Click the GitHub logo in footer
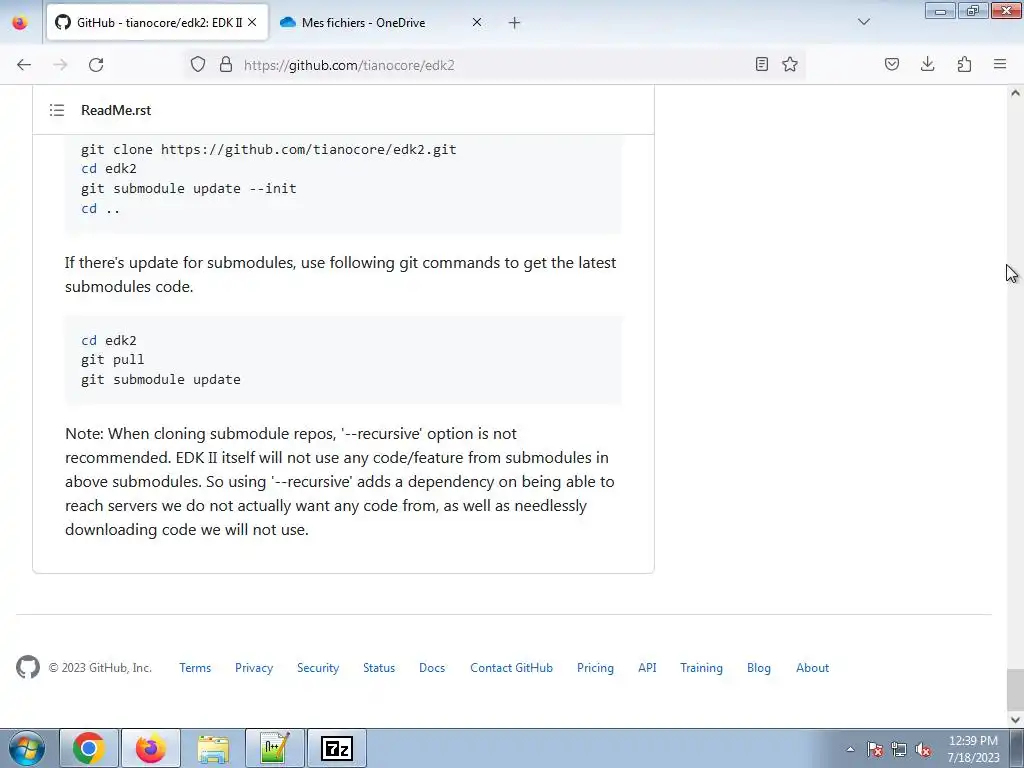Image resolution: width=1024 pixels, height=768 pixels. click(28, 667)
